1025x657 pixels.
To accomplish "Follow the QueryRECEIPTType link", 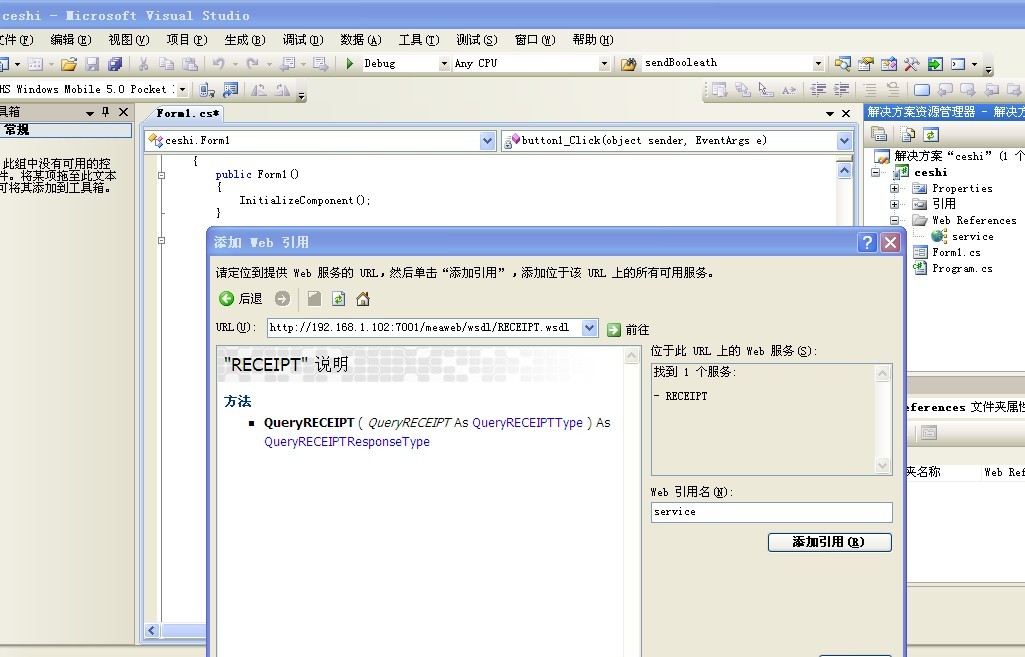I will [528, 423].
